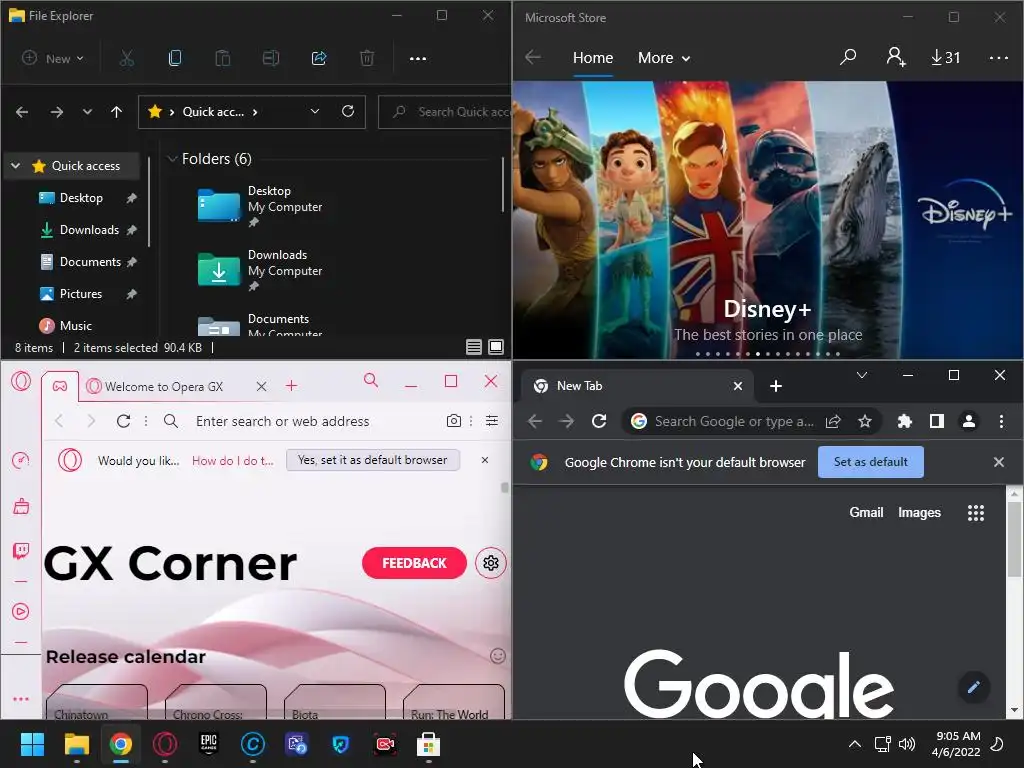The height and width of the screenshot is (768, 1024).
Task: Reload the page in Opera GX
Action: pos(123,421)
